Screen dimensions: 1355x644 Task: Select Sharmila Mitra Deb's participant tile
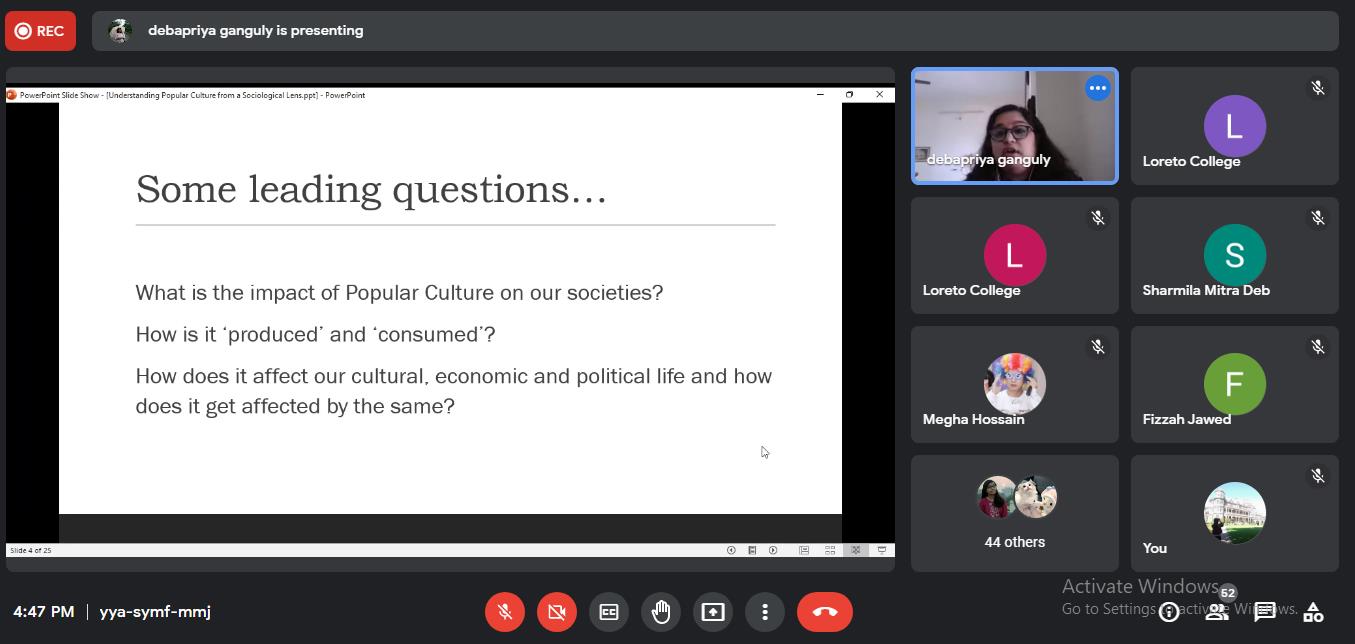[x=1234, y=256]
